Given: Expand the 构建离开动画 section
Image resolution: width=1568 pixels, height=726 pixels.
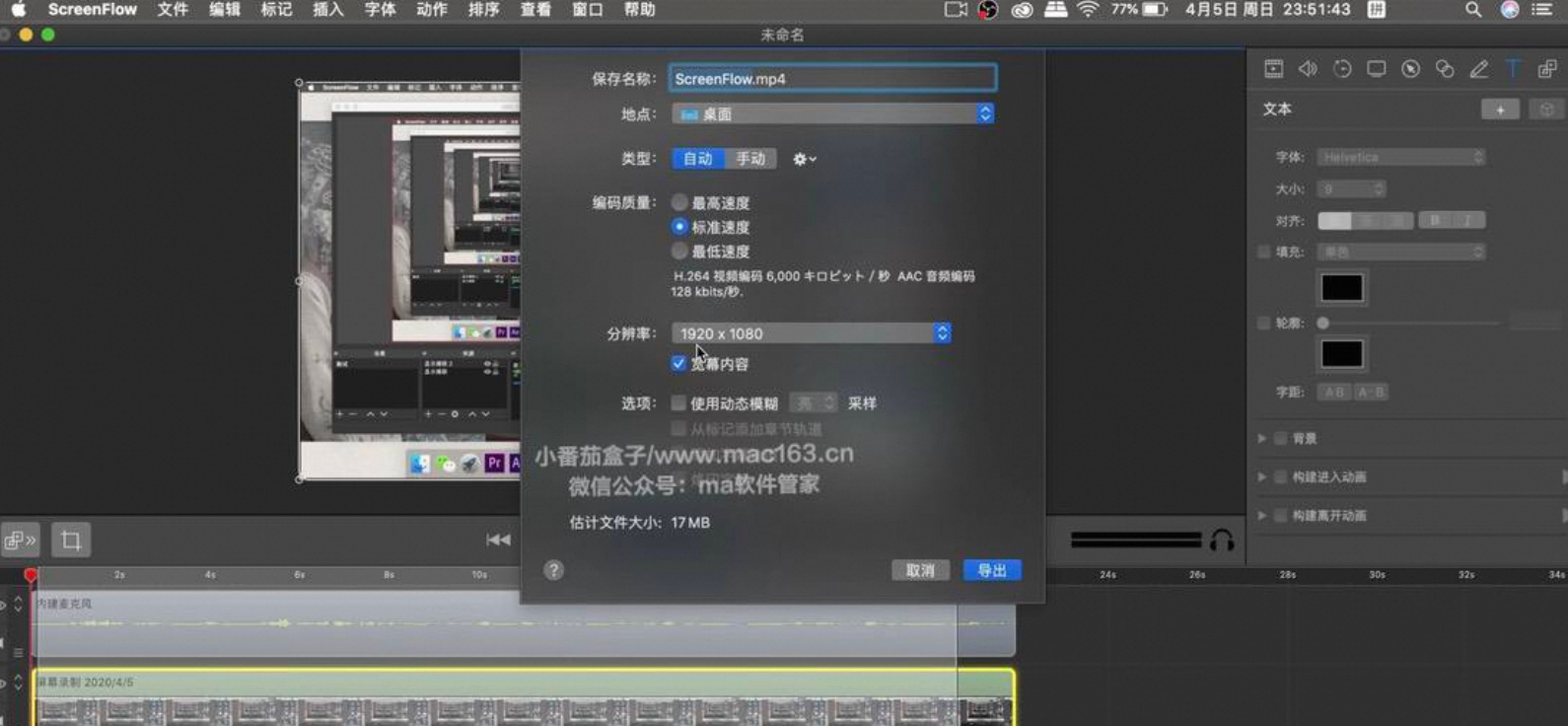Looking at the screenshot, I should coord(1262,515).
